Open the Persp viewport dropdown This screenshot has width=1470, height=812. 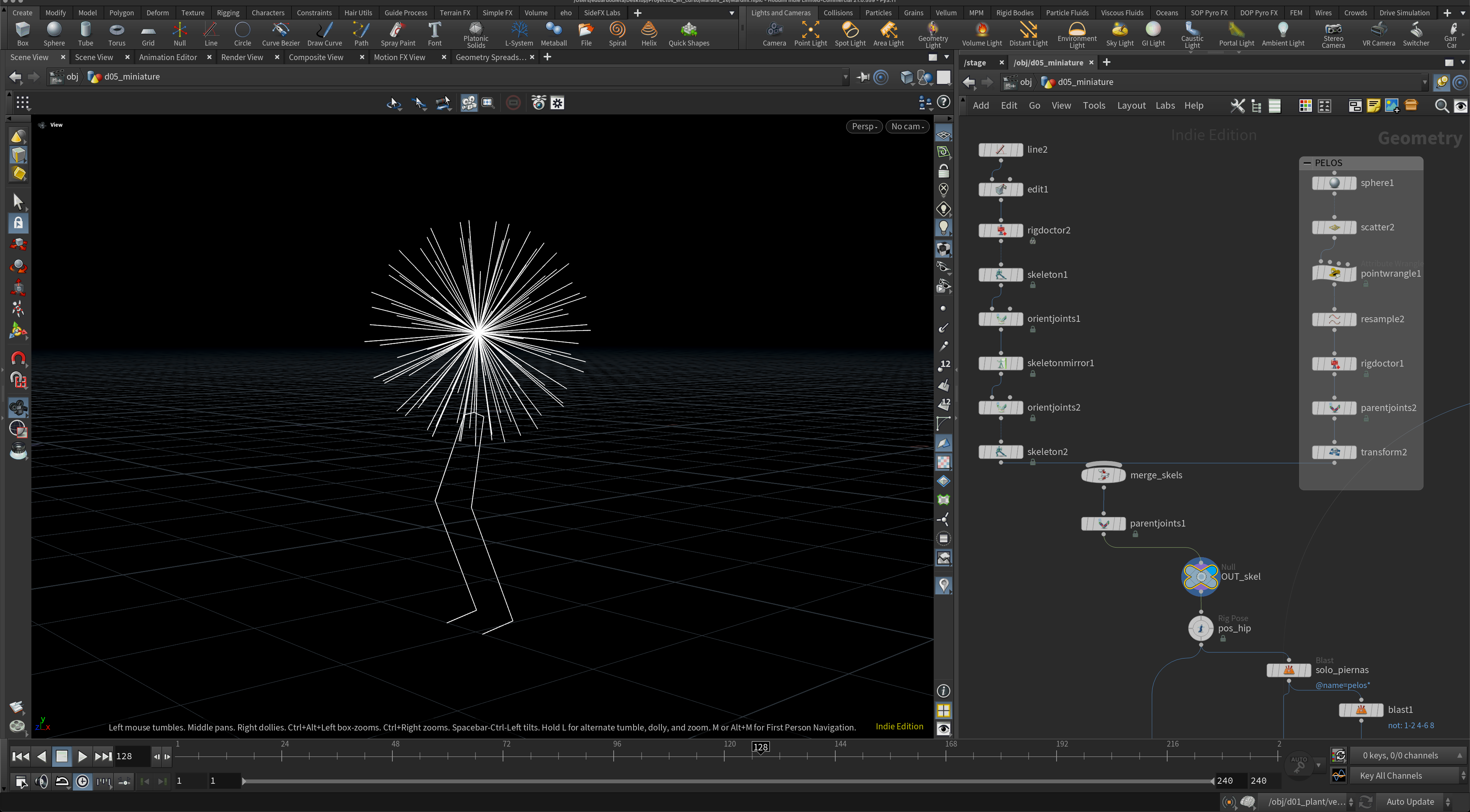pos(864,127)
